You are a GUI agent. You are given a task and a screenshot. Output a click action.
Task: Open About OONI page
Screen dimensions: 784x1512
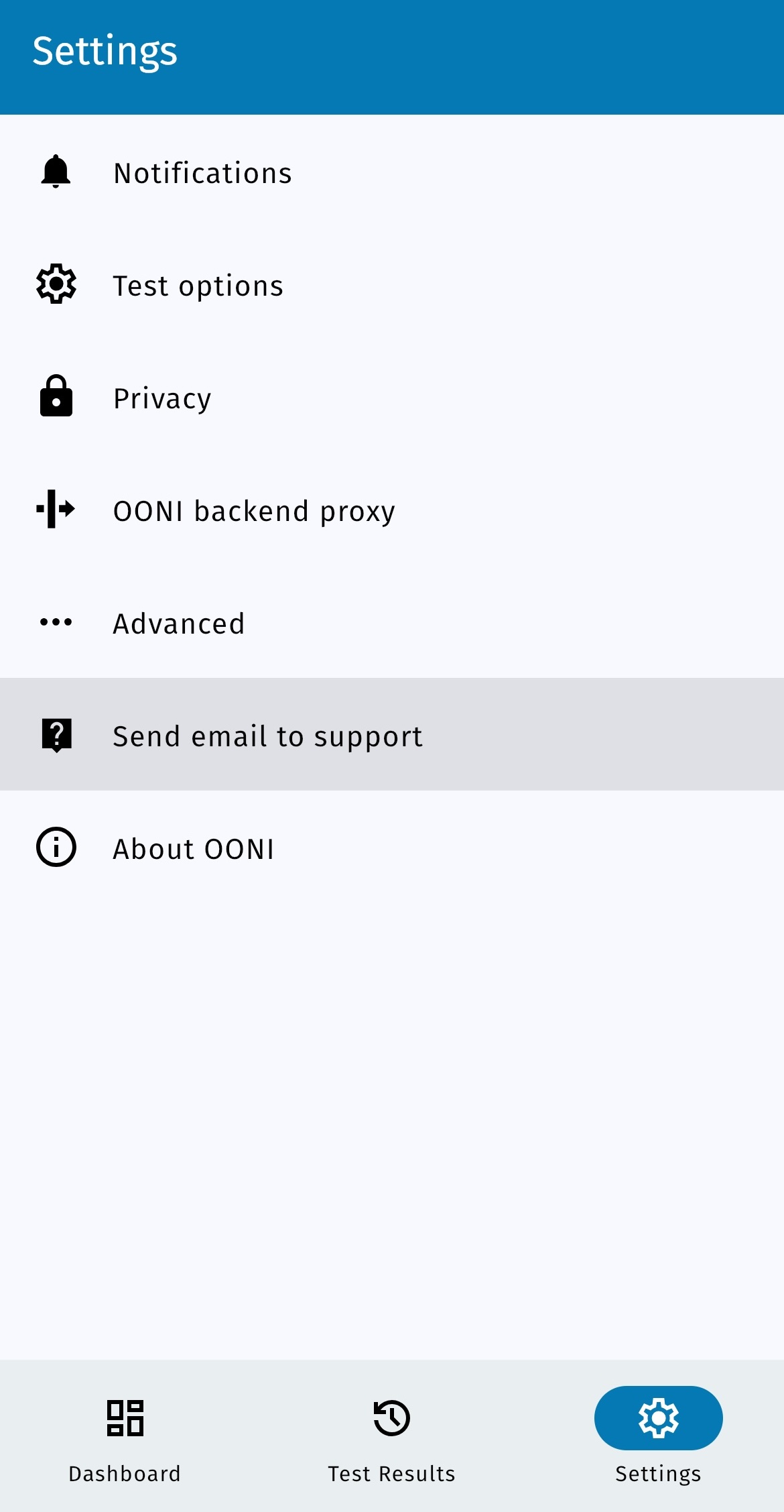(194, 849)
